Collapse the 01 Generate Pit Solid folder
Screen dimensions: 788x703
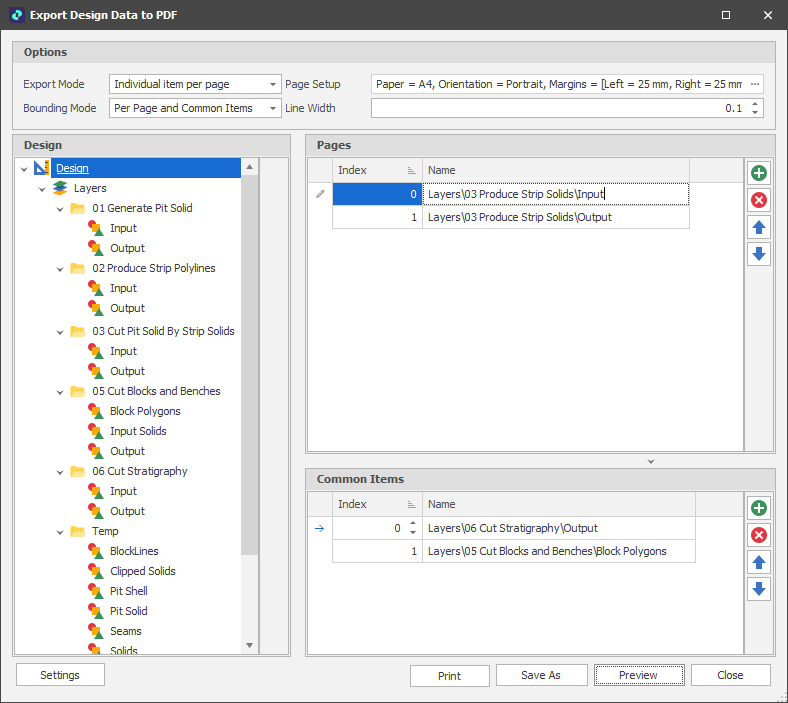[x=59, y=208]
